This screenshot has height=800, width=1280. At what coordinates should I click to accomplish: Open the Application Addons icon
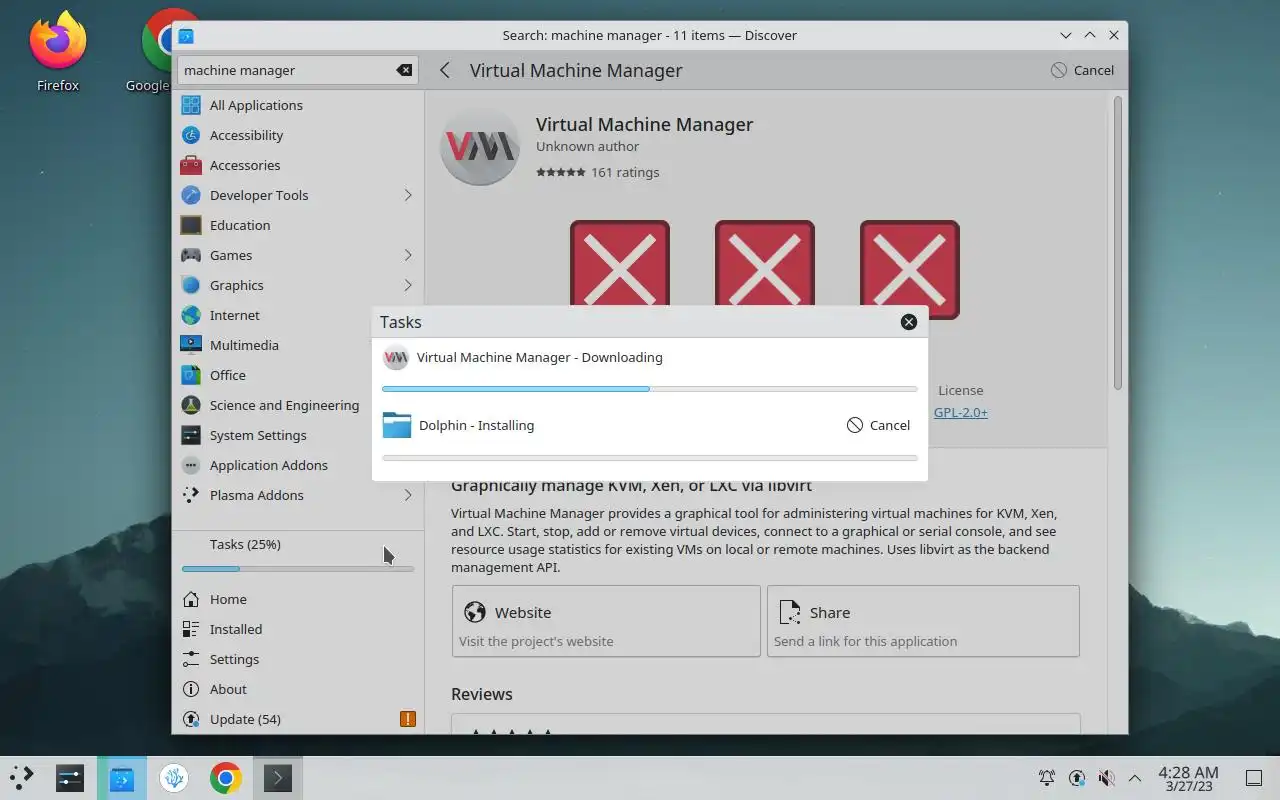pyautogui.click(x=191, y=465)
